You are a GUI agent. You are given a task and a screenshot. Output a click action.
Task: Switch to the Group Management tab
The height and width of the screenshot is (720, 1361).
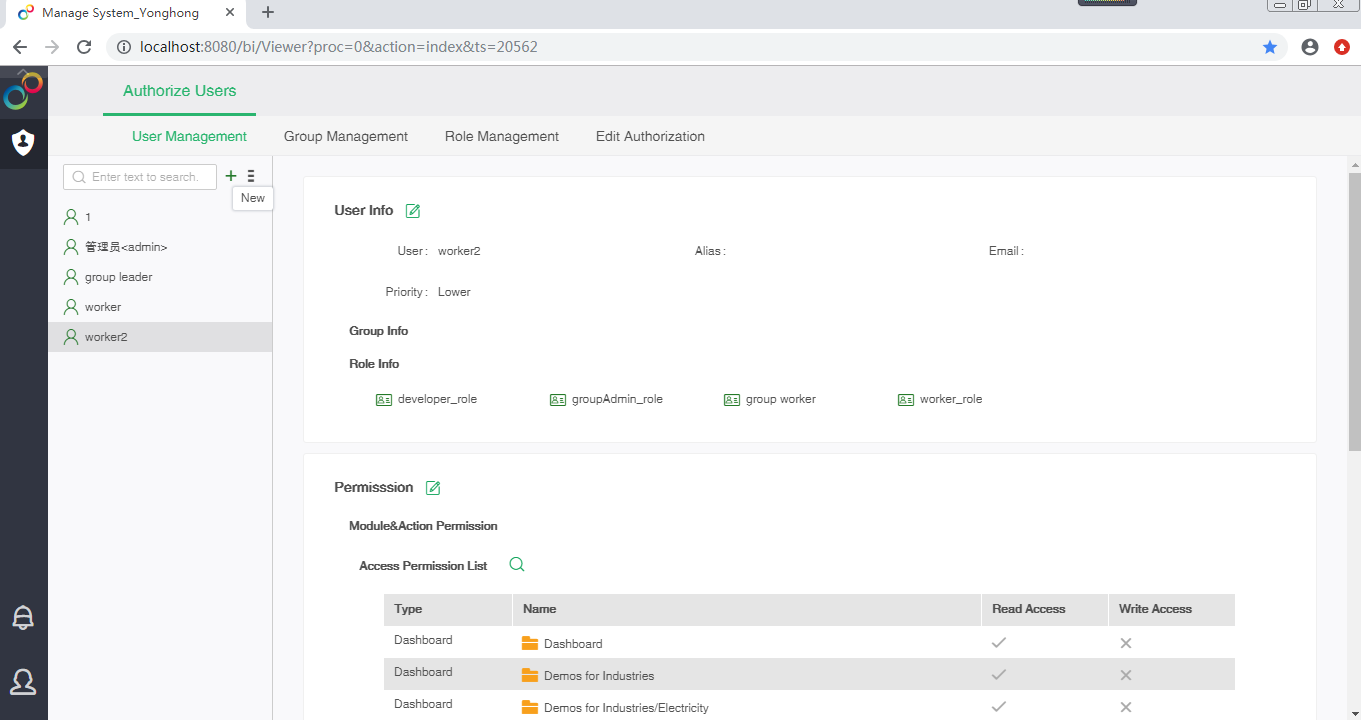pos(346,137)
